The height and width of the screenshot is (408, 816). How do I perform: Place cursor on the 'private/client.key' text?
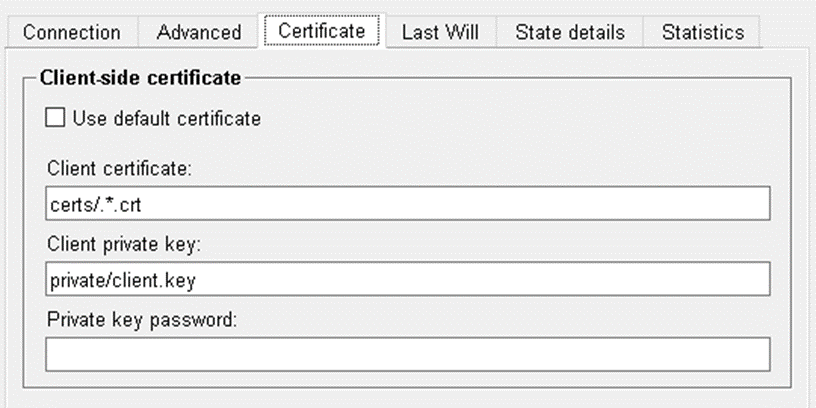click(x=121, y=280)
